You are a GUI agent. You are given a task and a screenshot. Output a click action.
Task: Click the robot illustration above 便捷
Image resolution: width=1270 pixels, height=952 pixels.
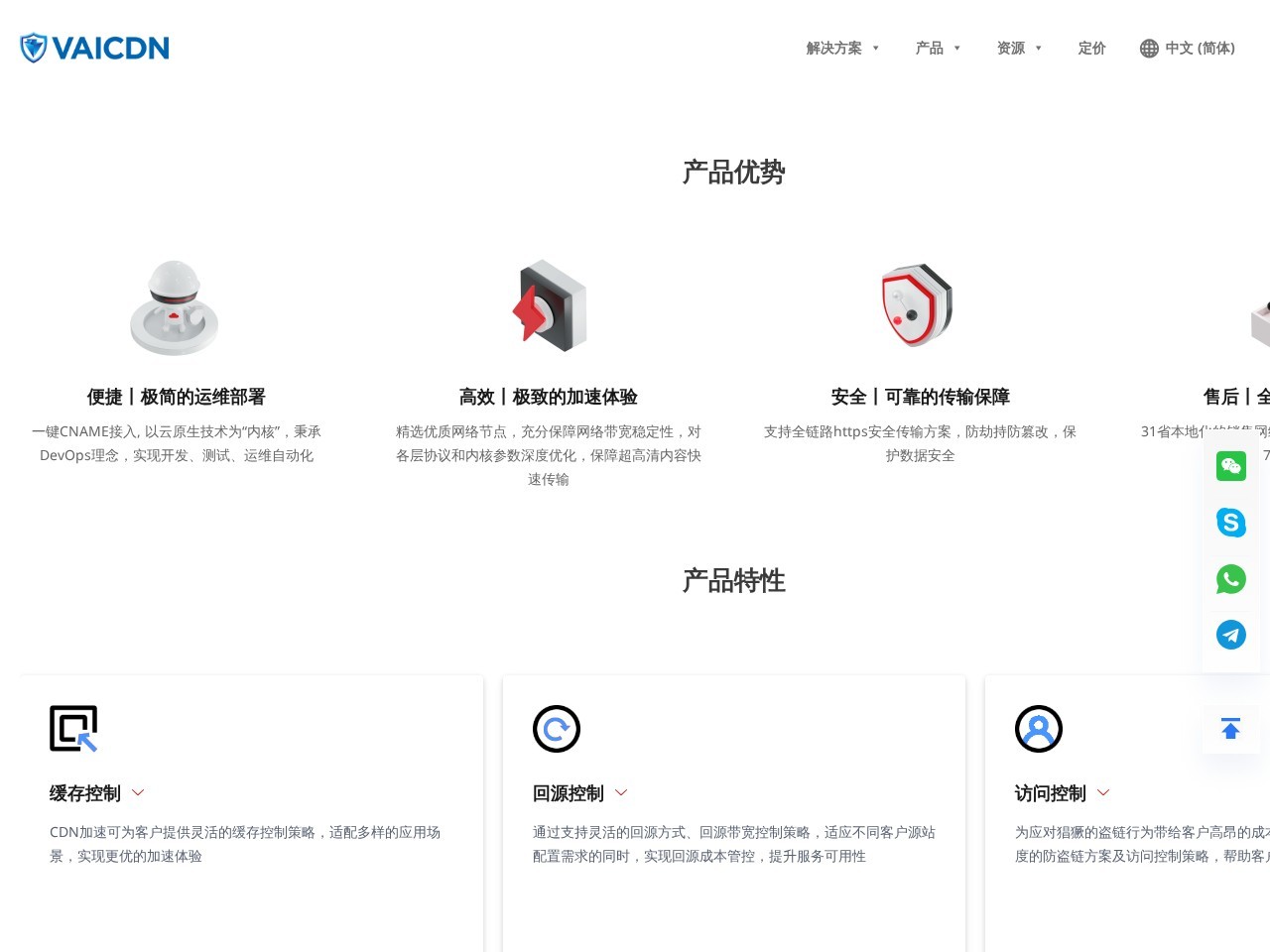pyautogui.click(x=175, y=307)
